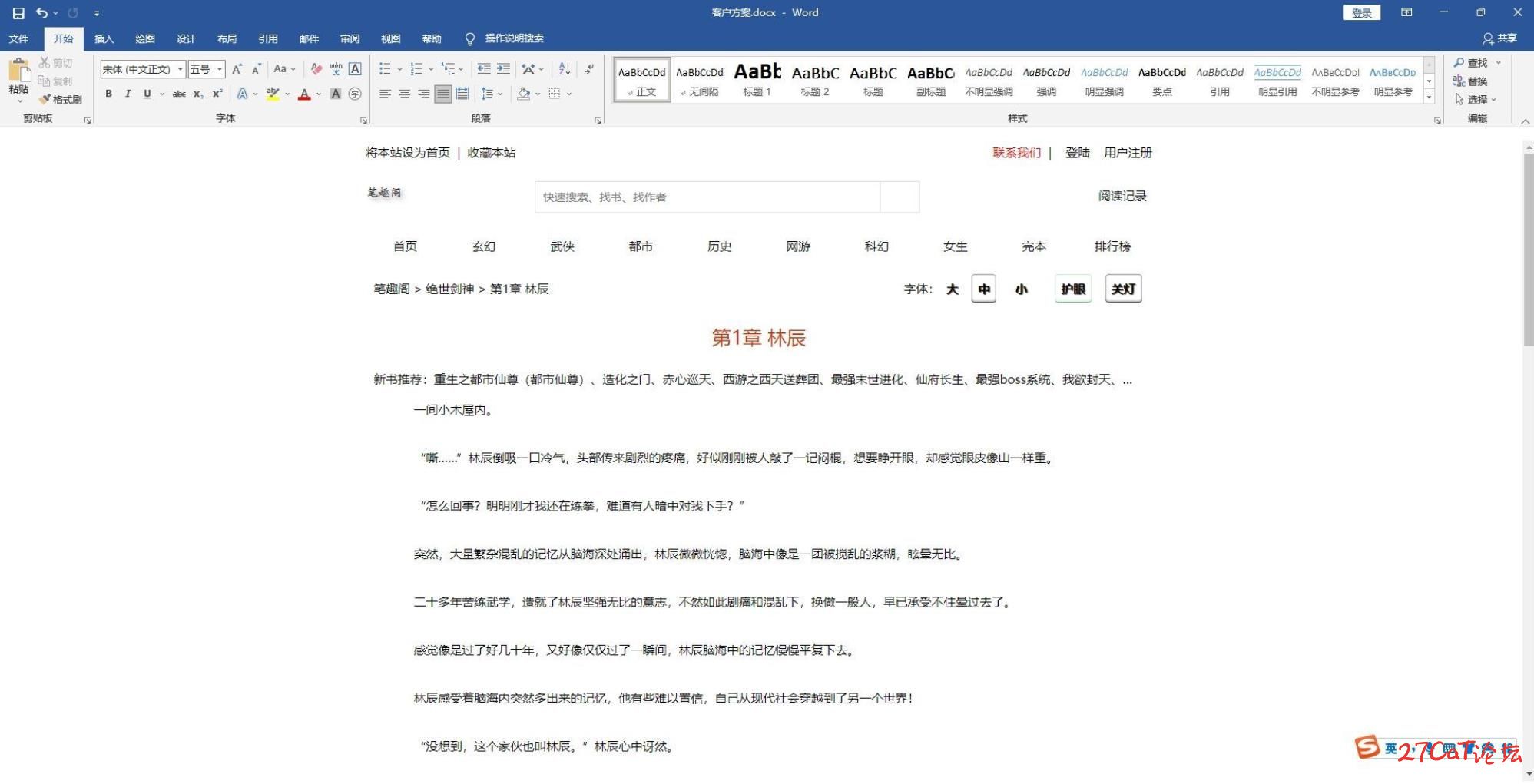Viewport: 1534px width, 784px height.
Task: Increase paragraph indent
Action: click(x=503, y=69)
